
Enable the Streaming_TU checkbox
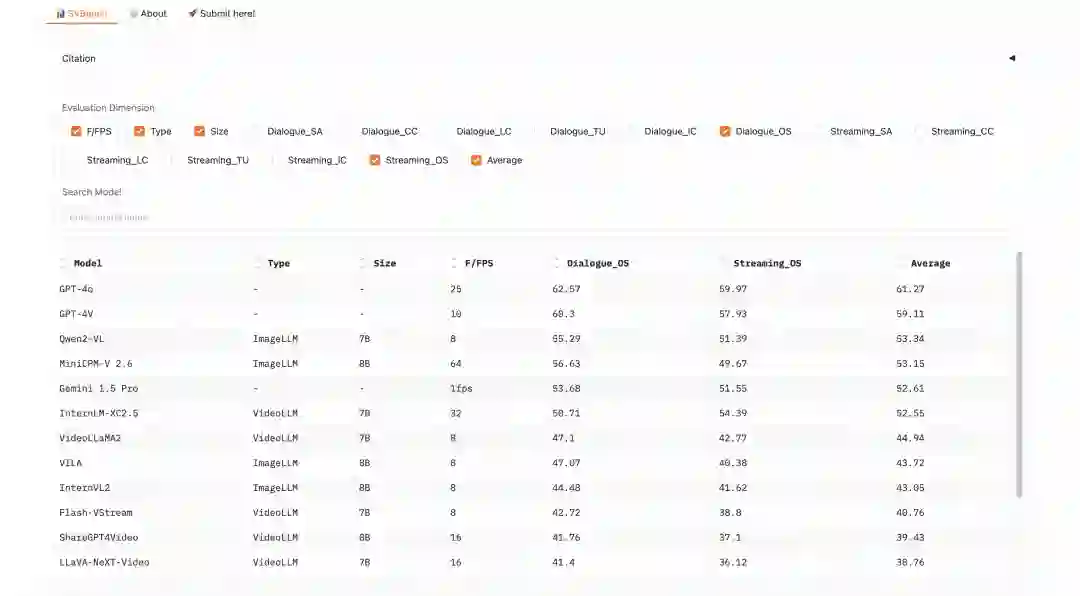(x=176, y=160)
